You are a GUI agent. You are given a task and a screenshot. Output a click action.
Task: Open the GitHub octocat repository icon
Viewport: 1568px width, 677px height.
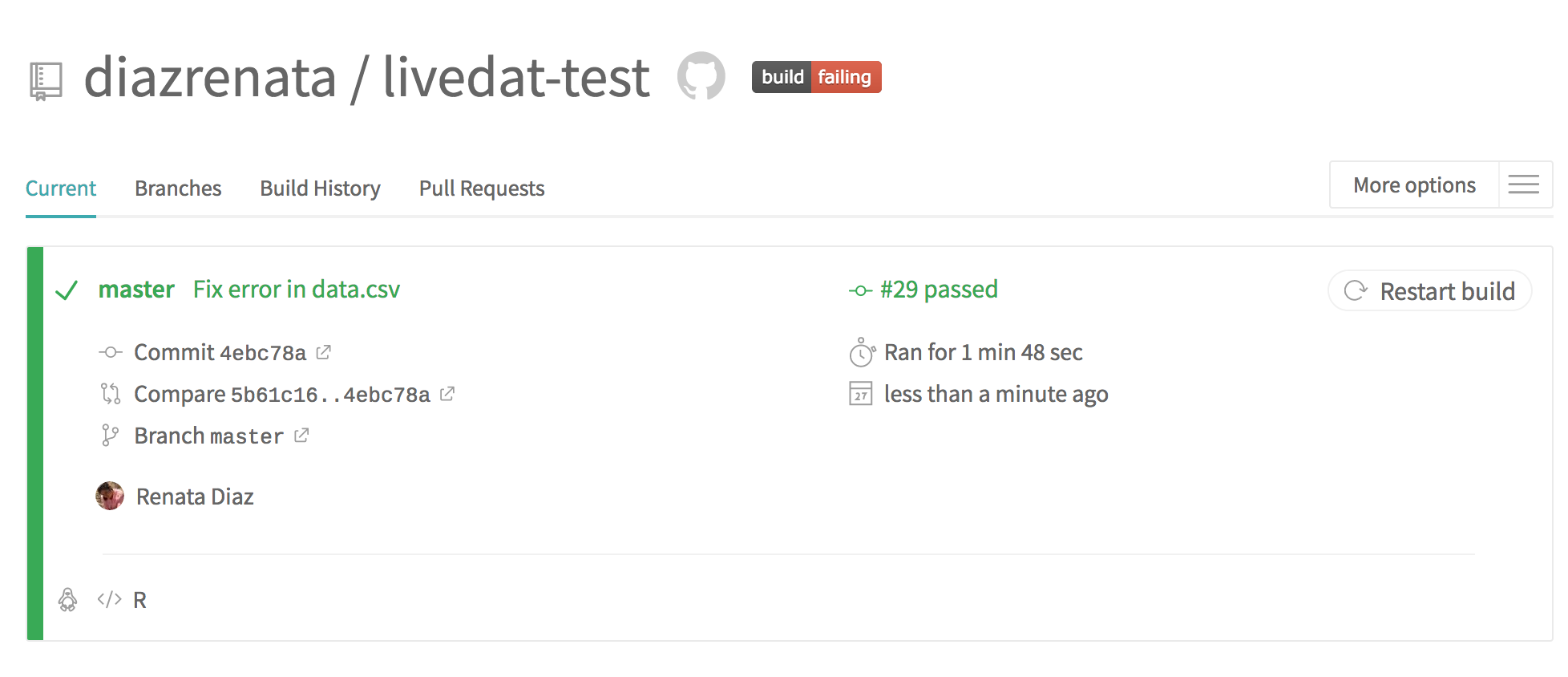pyautogui.click(x=701, y=76)
